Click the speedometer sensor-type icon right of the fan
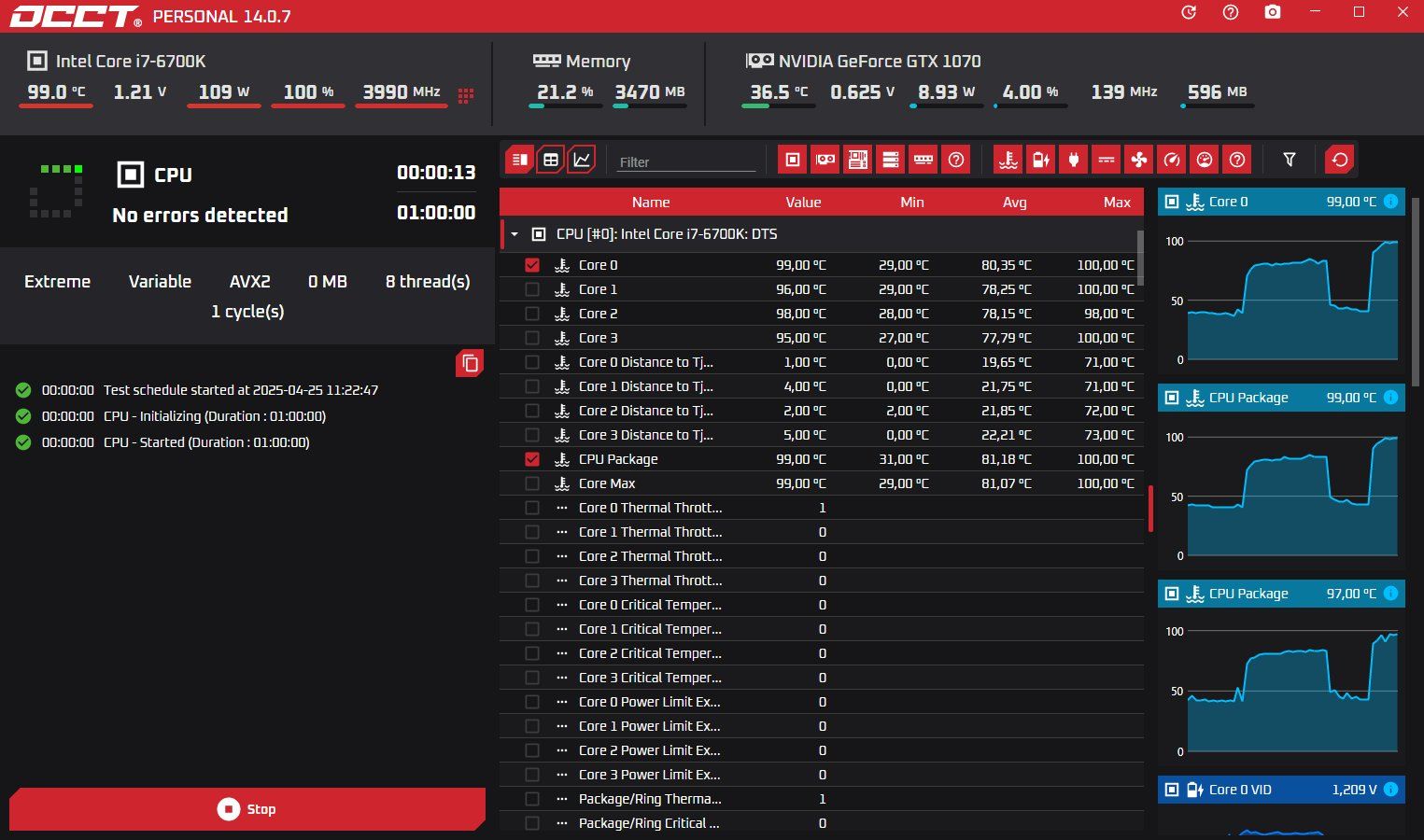1424x840 pixels. 1172,160
